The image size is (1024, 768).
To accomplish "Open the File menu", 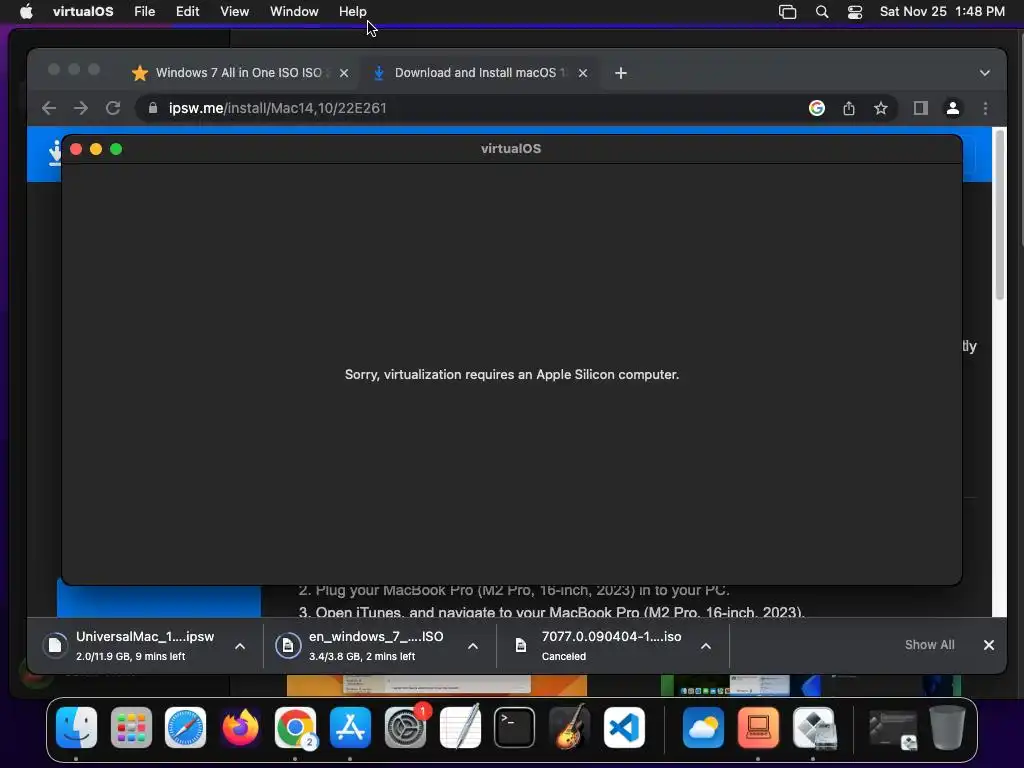I will tap(144, 11).
